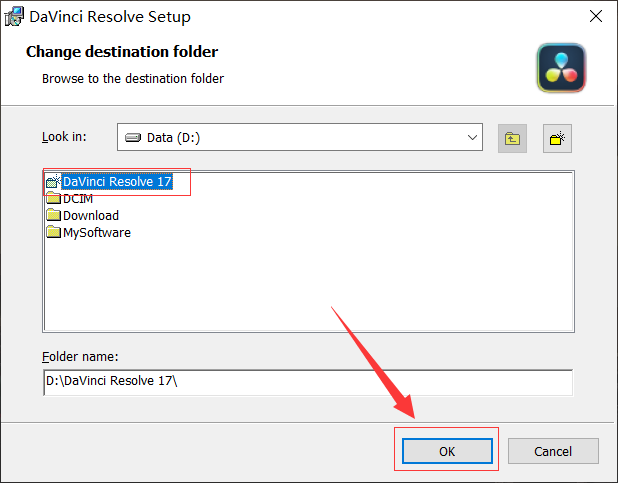Screen dimensions: 618x483
Task: Minimize the DaVinci Resolve Setup window
Action: click(499, 16)
